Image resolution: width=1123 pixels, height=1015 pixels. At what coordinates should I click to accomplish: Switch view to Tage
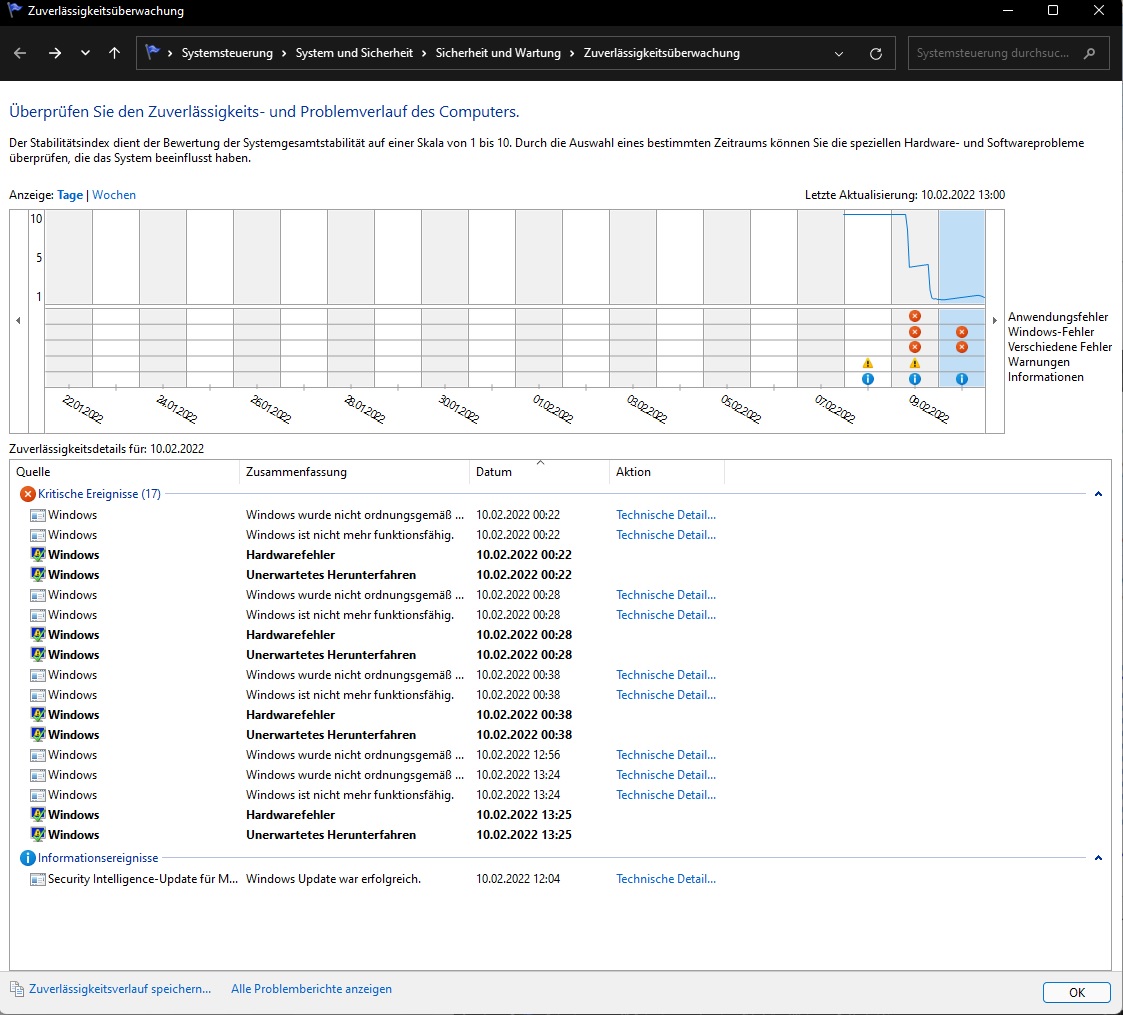70,195
